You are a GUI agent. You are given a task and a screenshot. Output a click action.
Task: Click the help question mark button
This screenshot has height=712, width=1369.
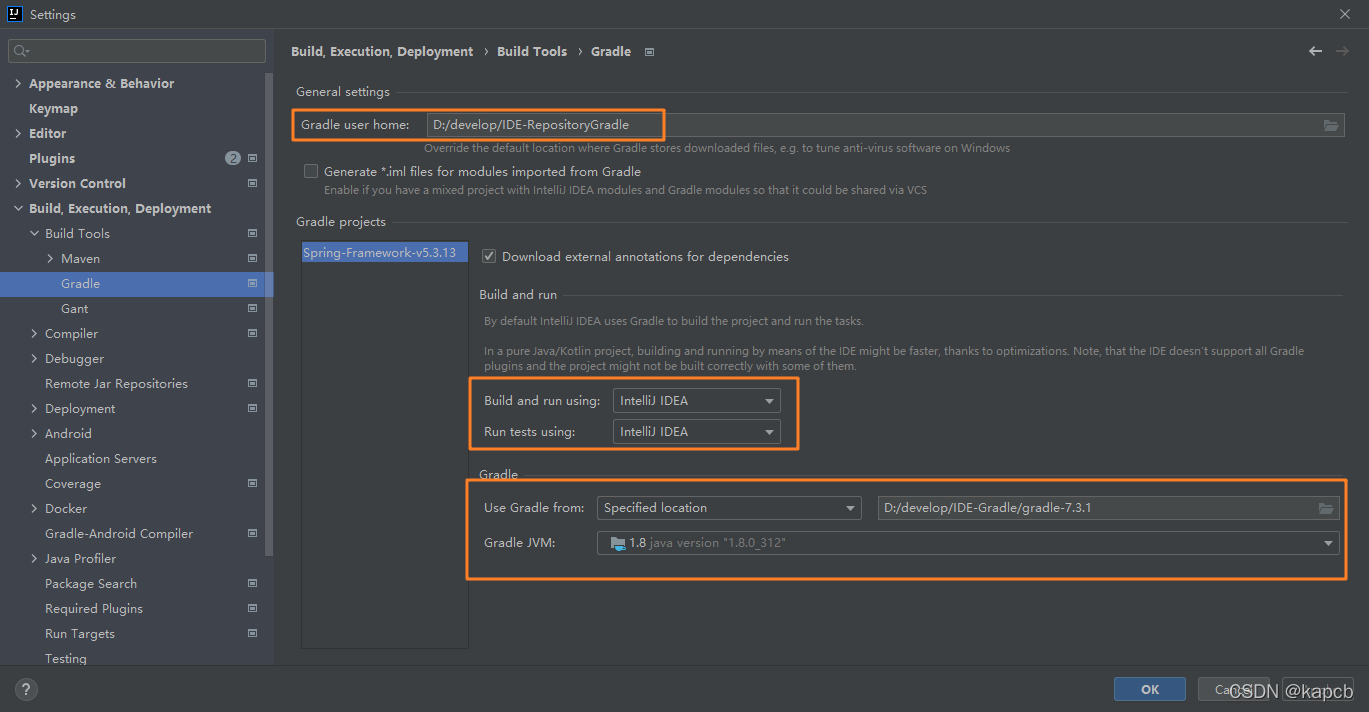(x=27, y=689)
